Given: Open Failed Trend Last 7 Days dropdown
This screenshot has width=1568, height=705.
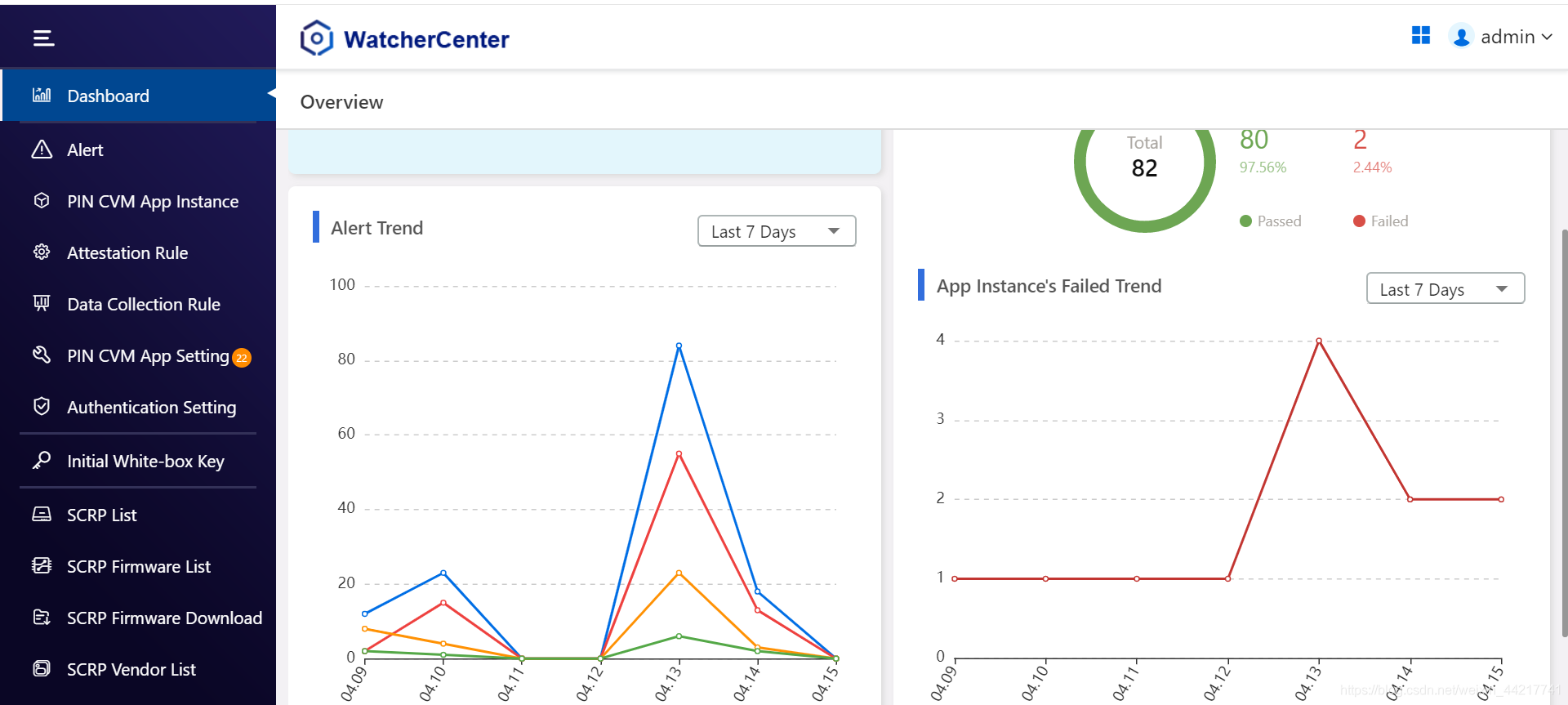Looking at the screenshot, I should pyautogui.click(x=1445, y=288).
